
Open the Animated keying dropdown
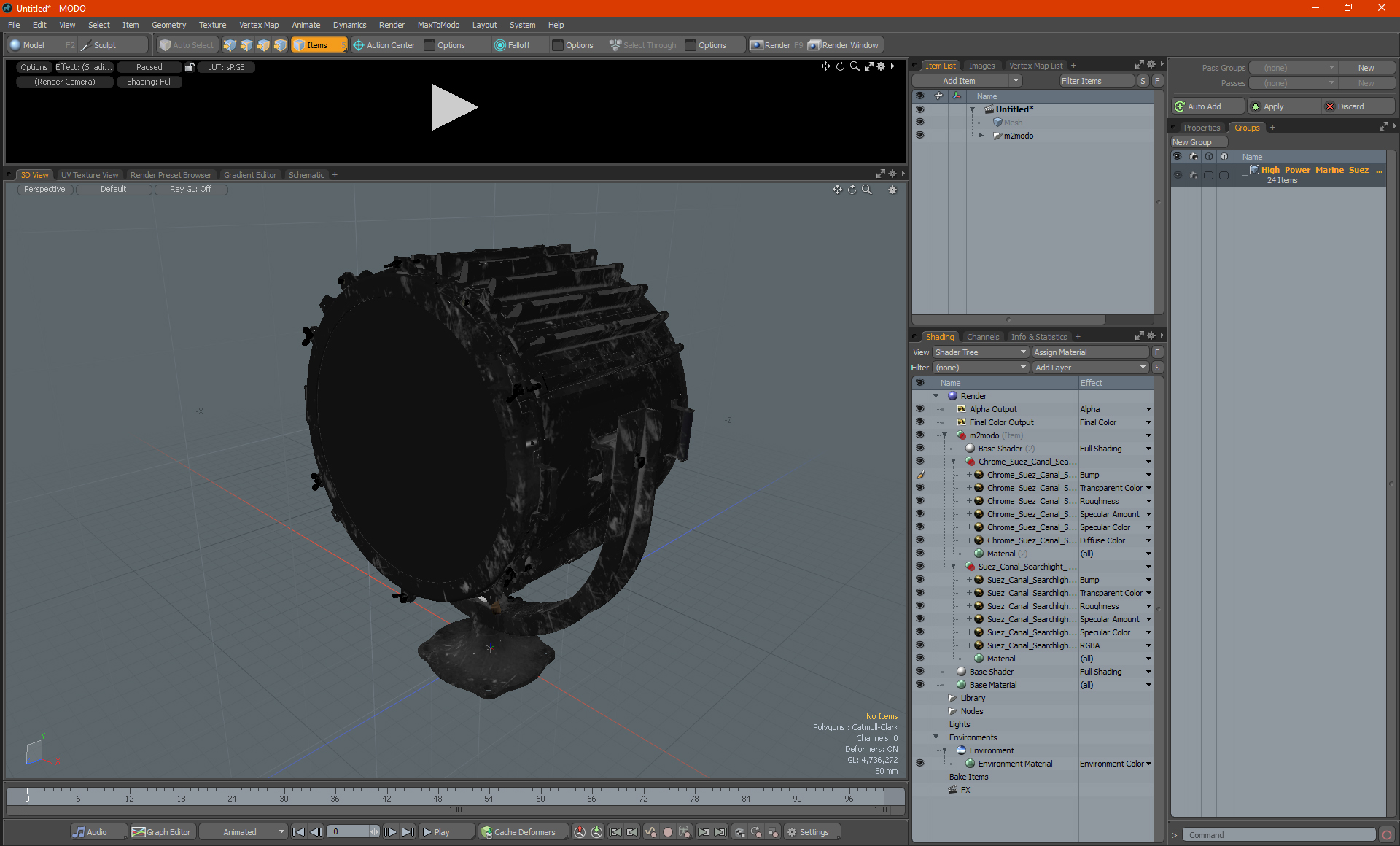pos(244,832)
